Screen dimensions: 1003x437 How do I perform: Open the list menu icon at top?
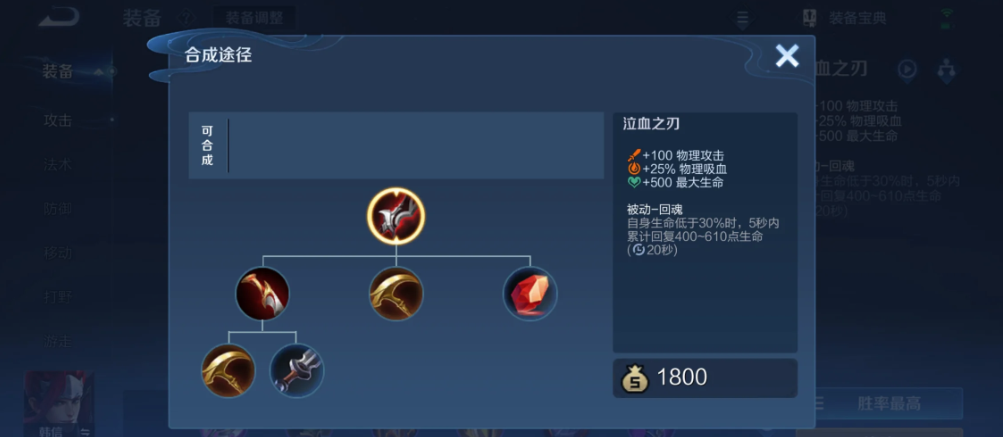pyautogui.click(x=742, y=18)
